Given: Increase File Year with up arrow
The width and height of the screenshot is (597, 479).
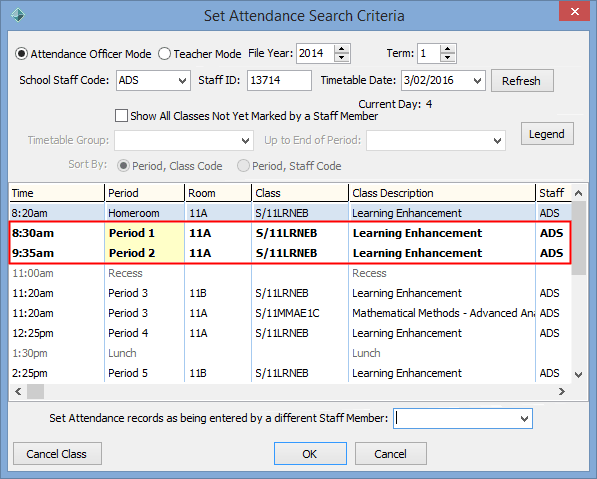Looking at the screenshot, I should coord(342,49).
